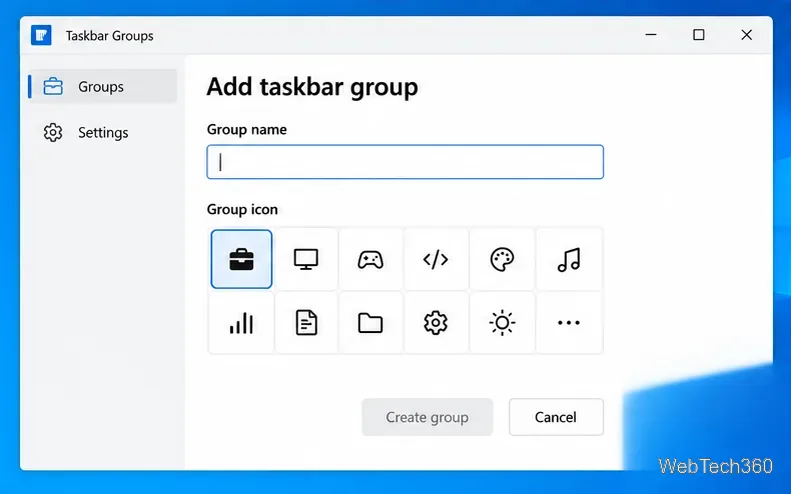Select the briefcase group icon
Image resolution: width=791 pixels, height=494 pixels.
coord(241,259)
